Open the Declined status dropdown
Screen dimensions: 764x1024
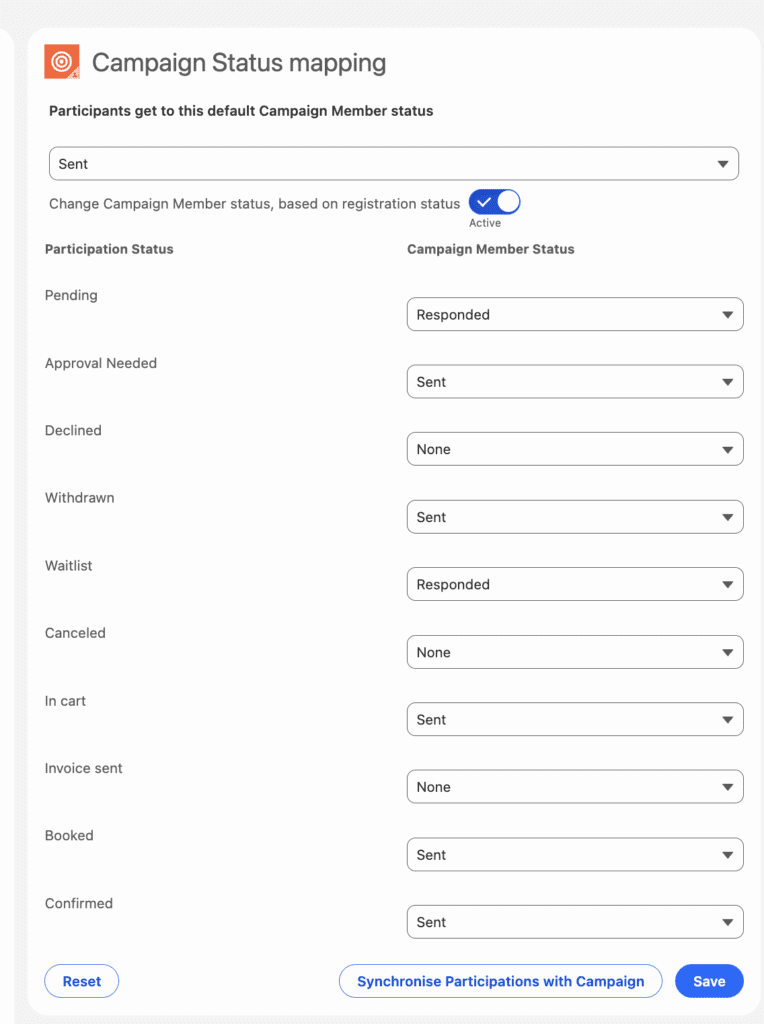pos(574,449)
